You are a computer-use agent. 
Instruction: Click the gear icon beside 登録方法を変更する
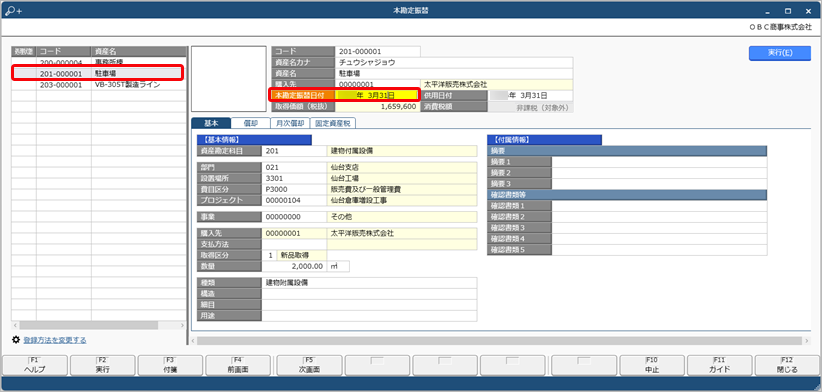point(16,340)
